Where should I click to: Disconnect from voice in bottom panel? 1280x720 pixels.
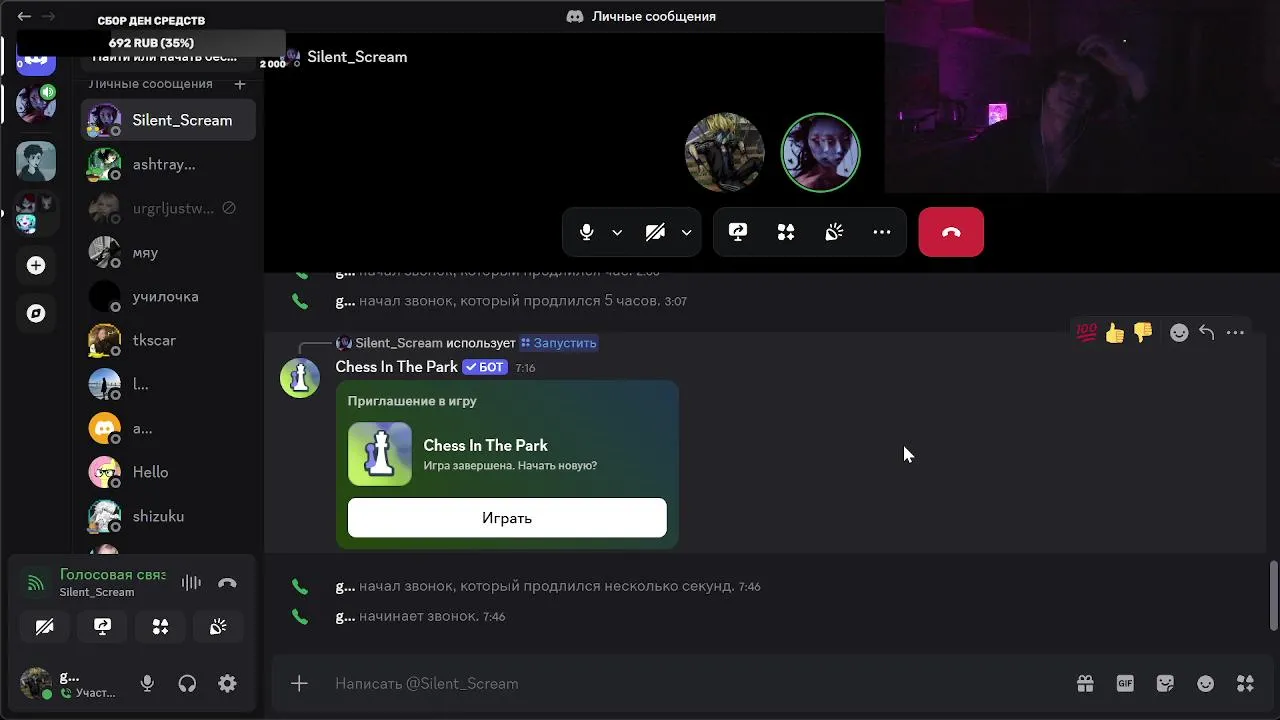[x=227, y=583]
